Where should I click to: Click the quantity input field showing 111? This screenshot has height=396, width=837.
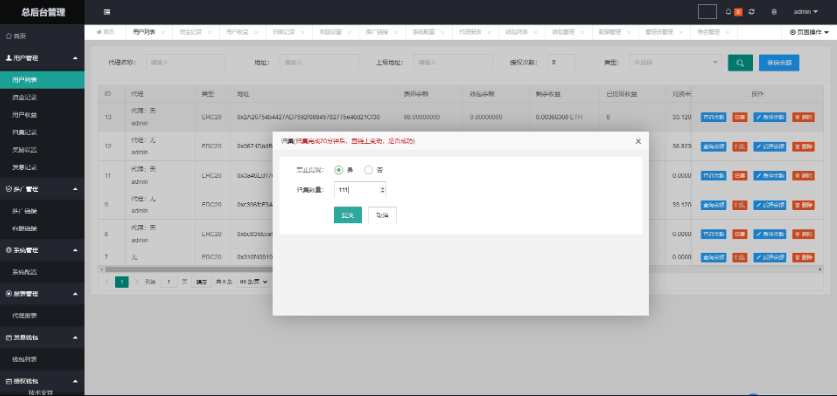pyautogui.click(x=360, y=189)
